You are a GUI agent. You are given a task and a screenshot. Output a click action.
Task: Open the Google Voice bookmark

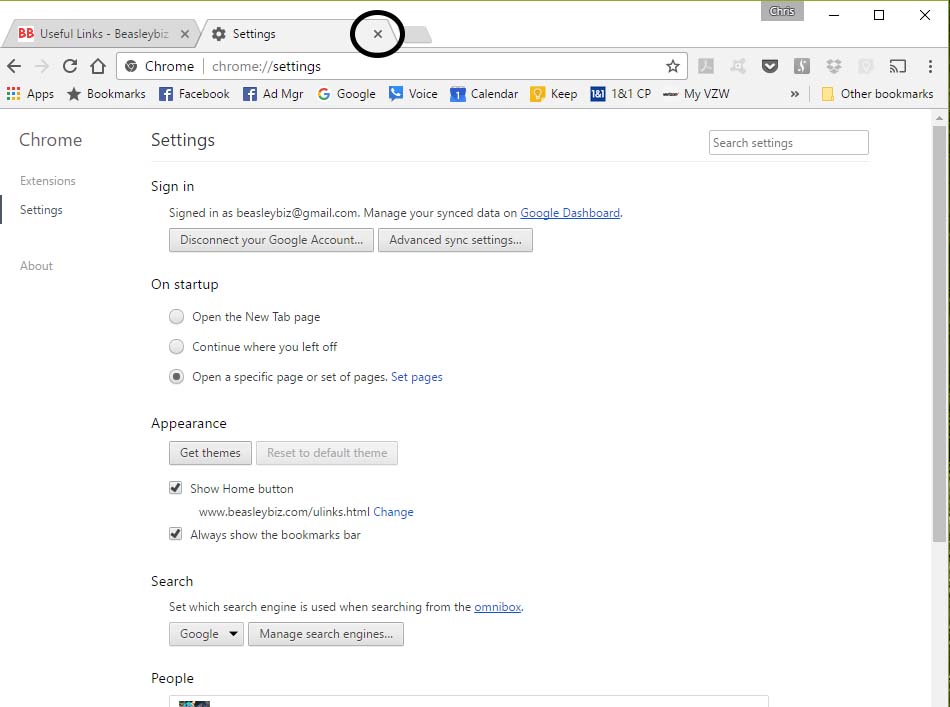coord(413,93)
